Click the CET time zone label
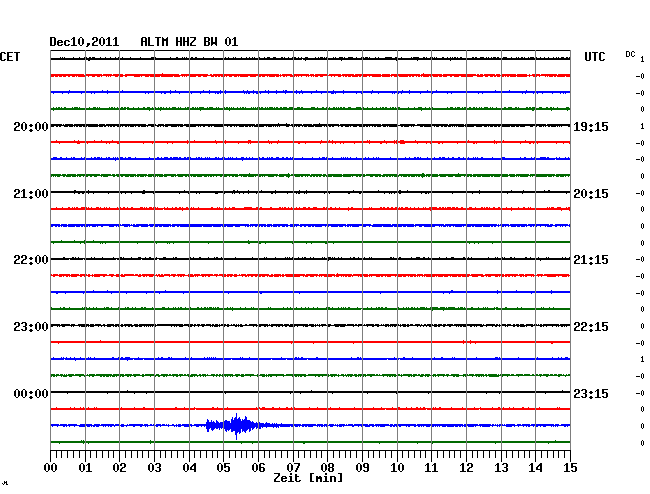 point(10,57)
